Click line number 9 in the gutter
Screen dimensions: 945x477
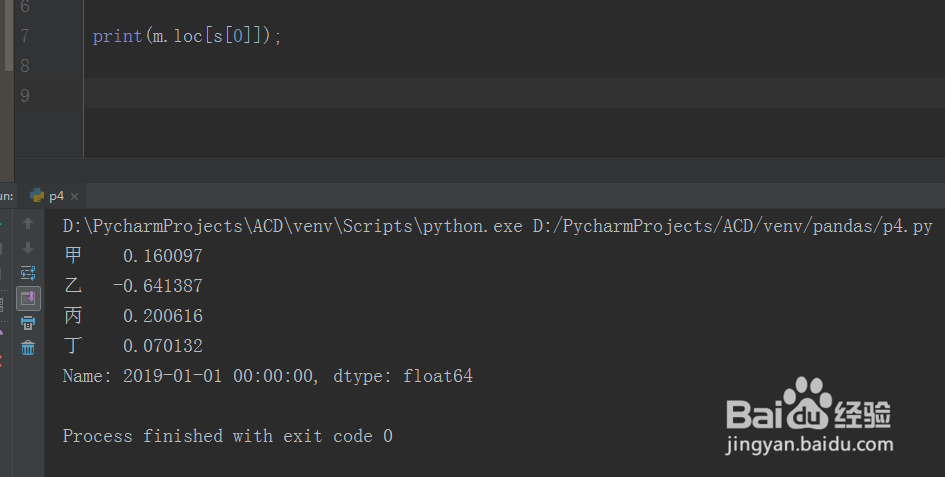tap(24, 95)
